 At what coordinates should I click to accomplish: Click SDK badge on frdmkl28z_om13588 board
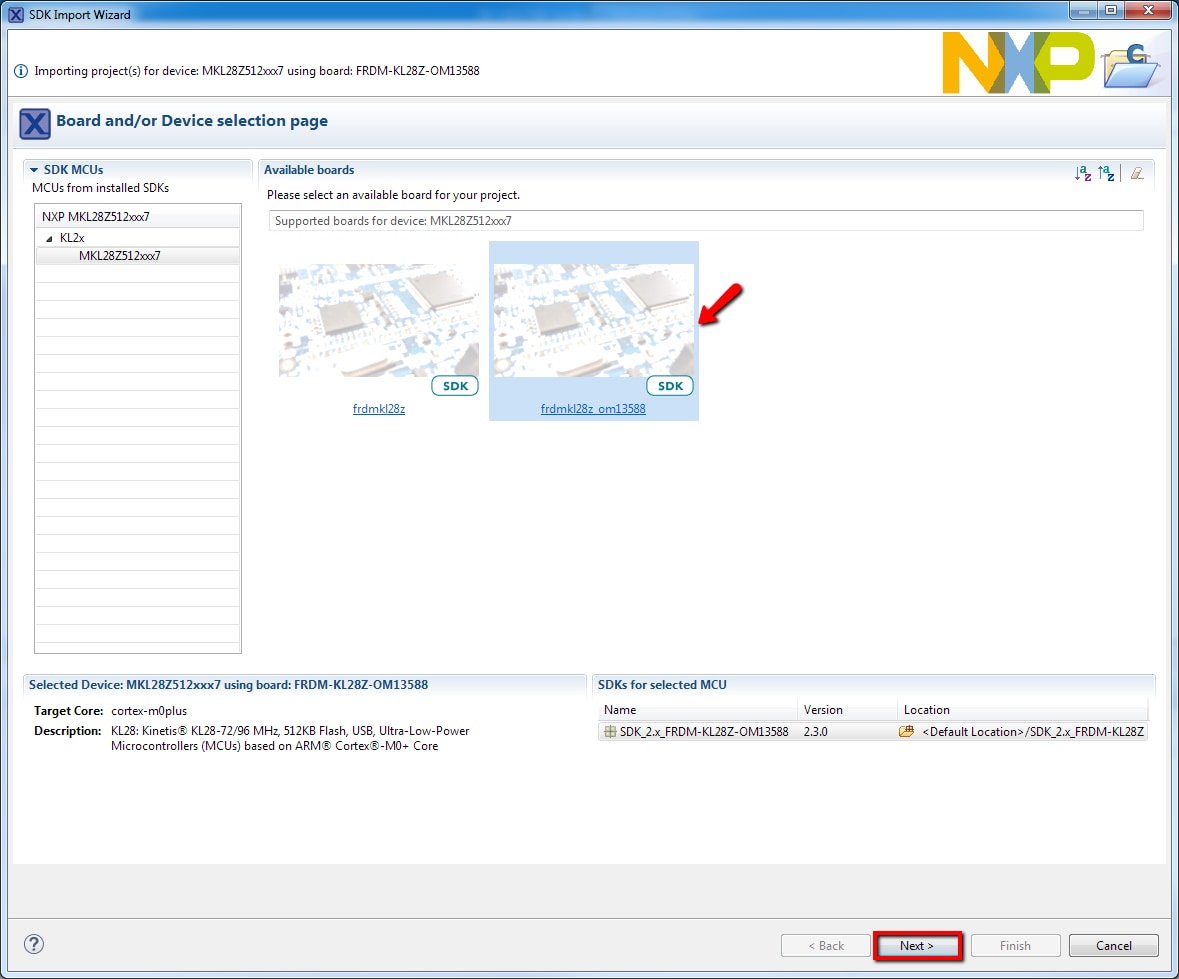click(670, 386)
